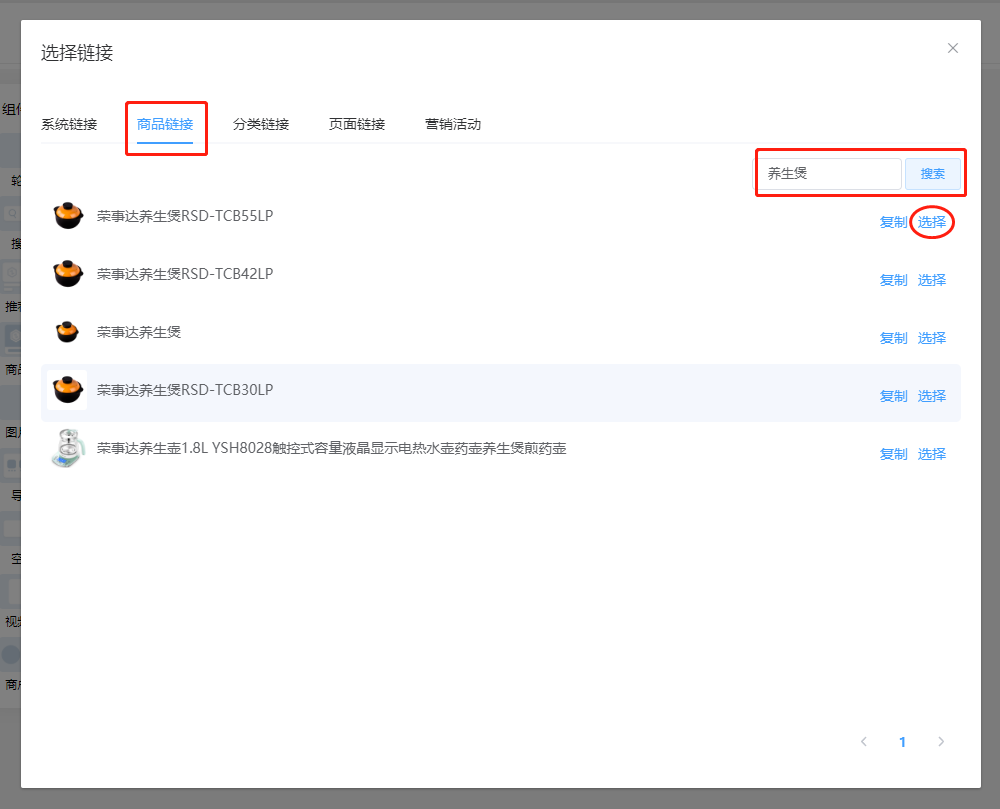
Task: Copy link for 荣事达养生煲RSD-TCB30LP
Action: coord(893,397)
